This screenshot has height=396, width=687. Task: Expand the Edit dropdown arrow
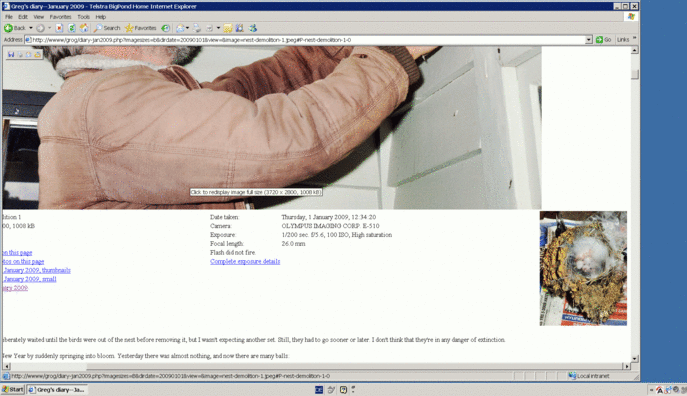218,28
